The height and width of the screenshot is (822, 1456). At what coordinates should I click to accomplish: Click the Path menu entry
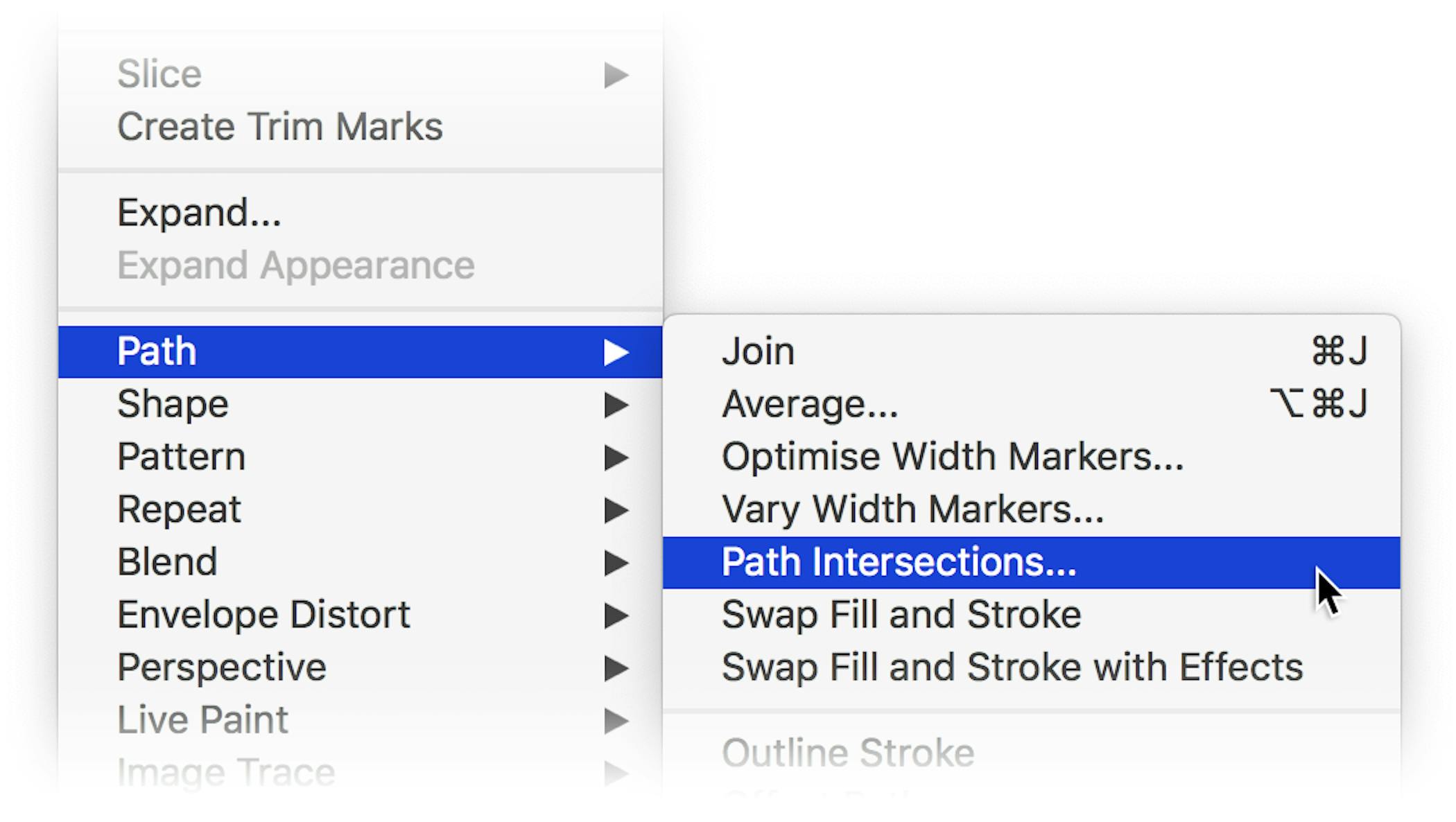tap(157, 351)
